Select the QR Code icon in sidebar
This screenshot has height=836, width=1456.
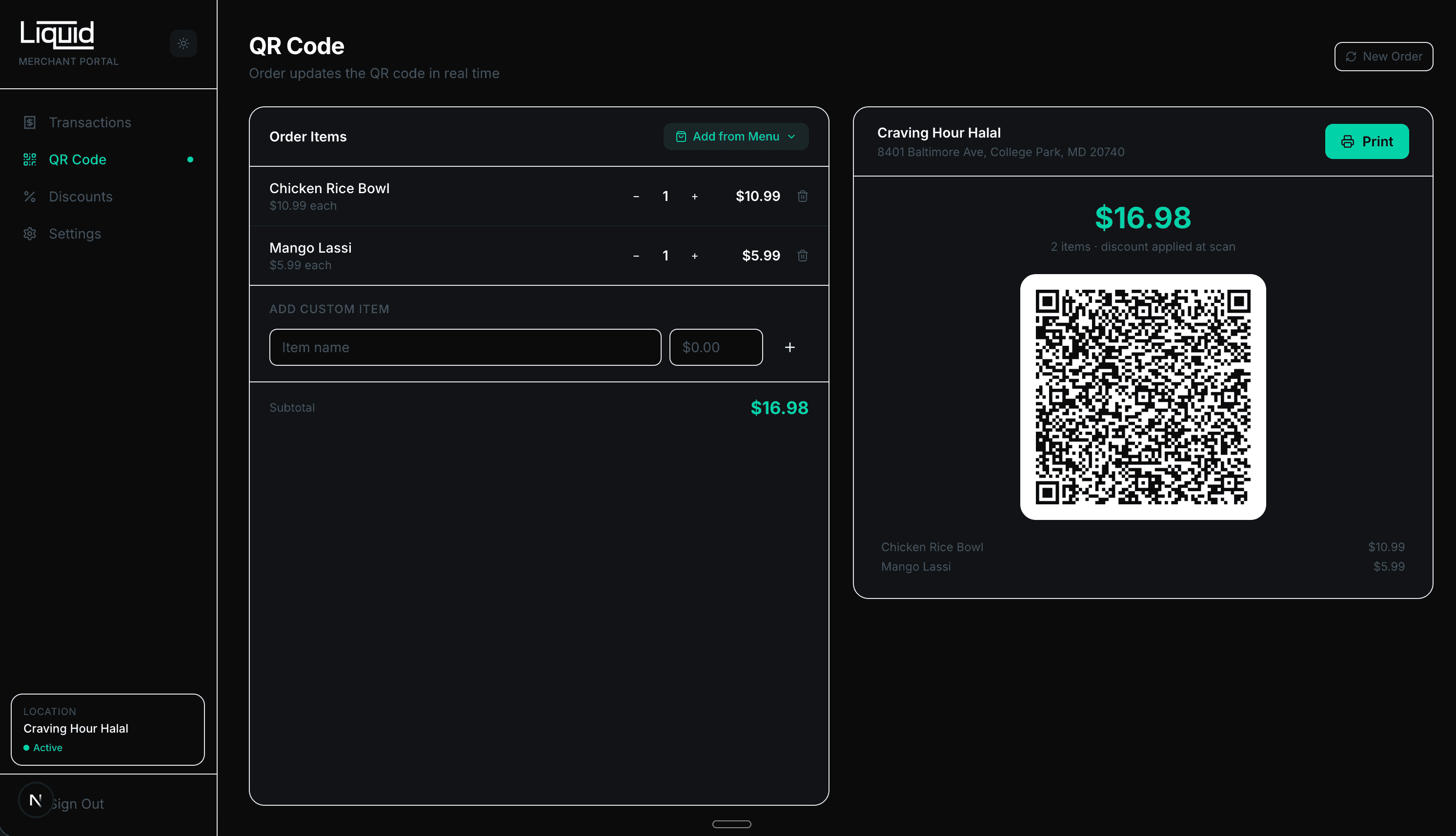tap(30, 159)
